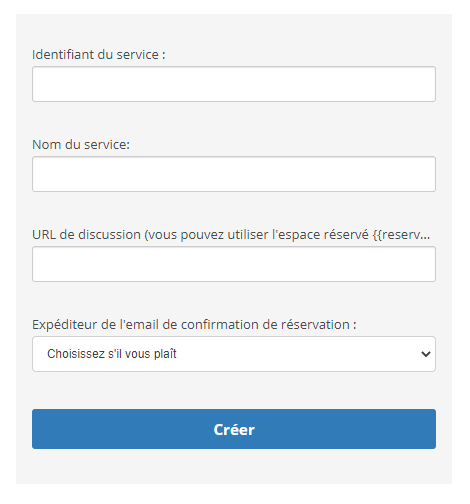
Task: Click the first text field under Identifiant
Action: click(234, 84)
